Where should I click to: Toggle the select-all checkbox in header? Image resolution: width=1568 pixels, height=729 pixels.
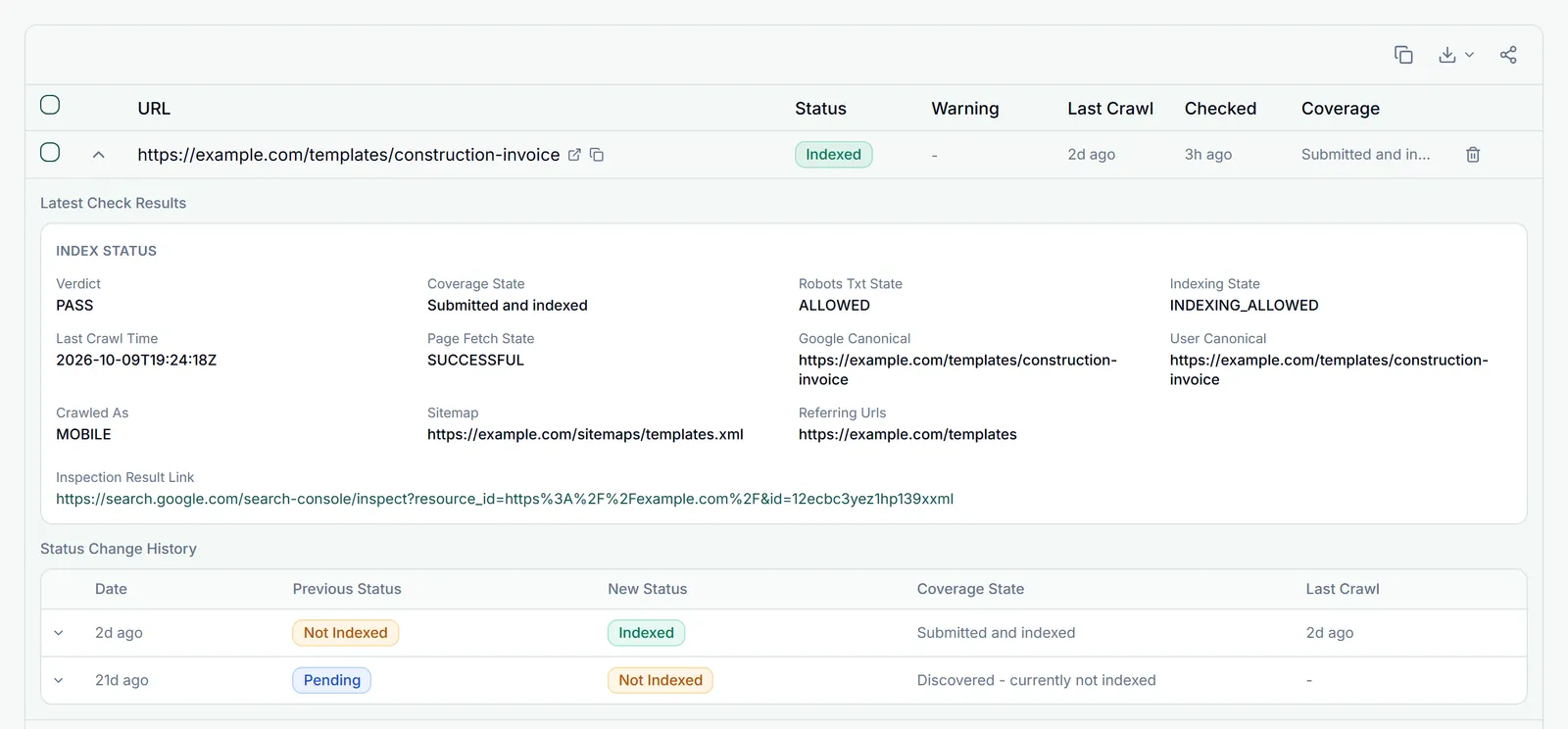click(x=50, y=105)
